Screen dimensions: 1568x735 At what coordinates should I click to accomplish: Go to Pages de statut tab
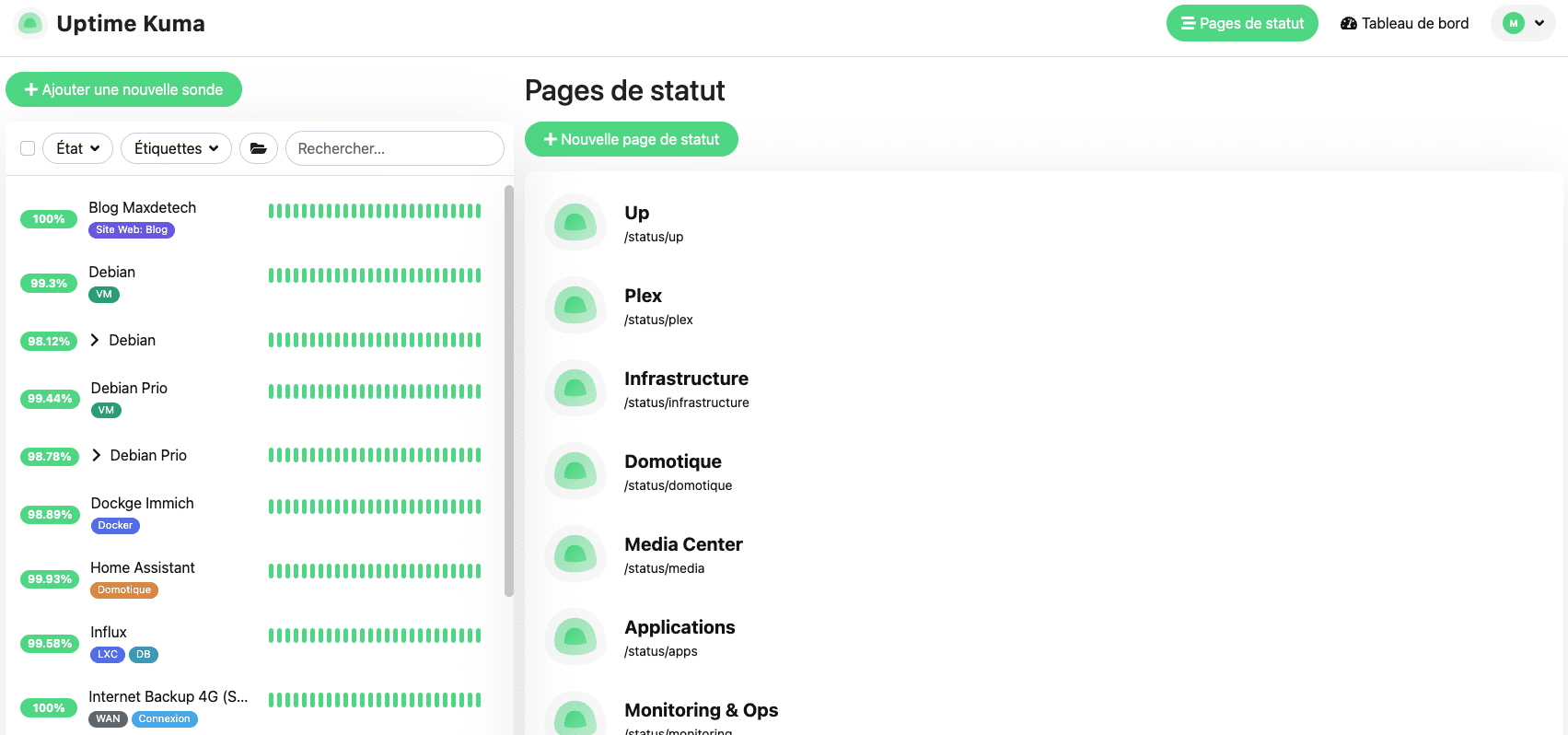[1242, 24]
